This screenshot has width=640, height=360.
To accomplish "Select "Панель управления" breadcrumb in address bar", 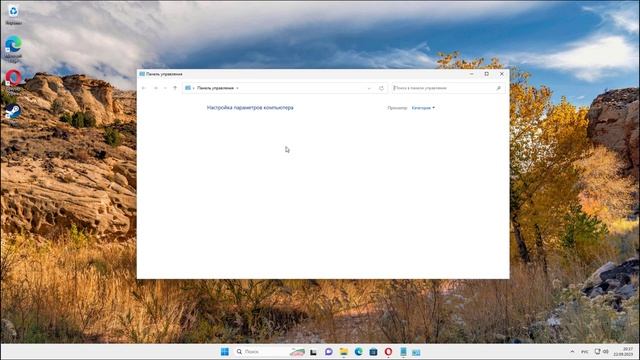I will click(216, 88).
